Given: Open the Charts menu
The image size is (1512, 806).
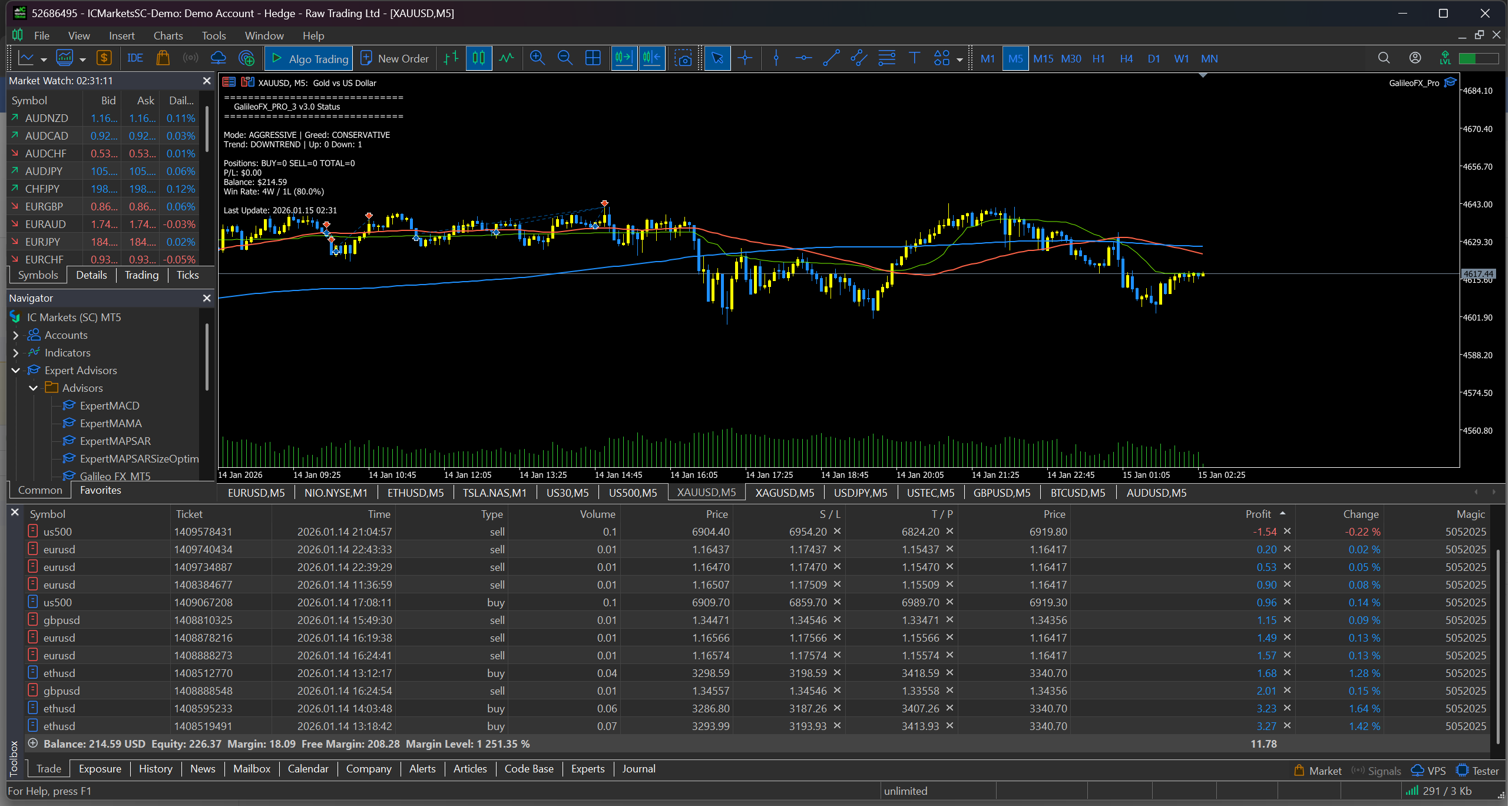Looking at the screenshot, I should point(168,36).
